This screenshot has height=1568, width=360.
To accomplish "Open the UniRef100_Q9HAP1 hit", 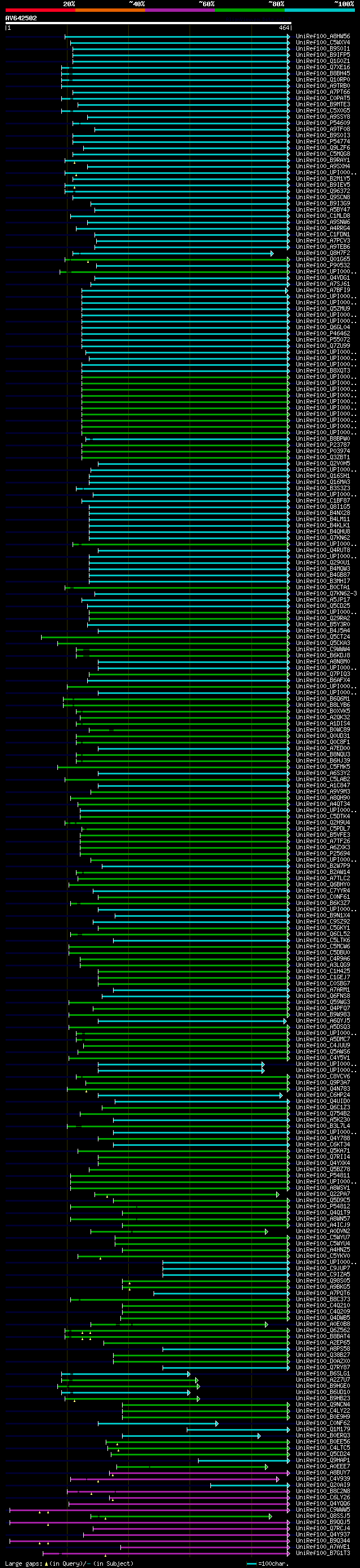I will click(323, 1461).
